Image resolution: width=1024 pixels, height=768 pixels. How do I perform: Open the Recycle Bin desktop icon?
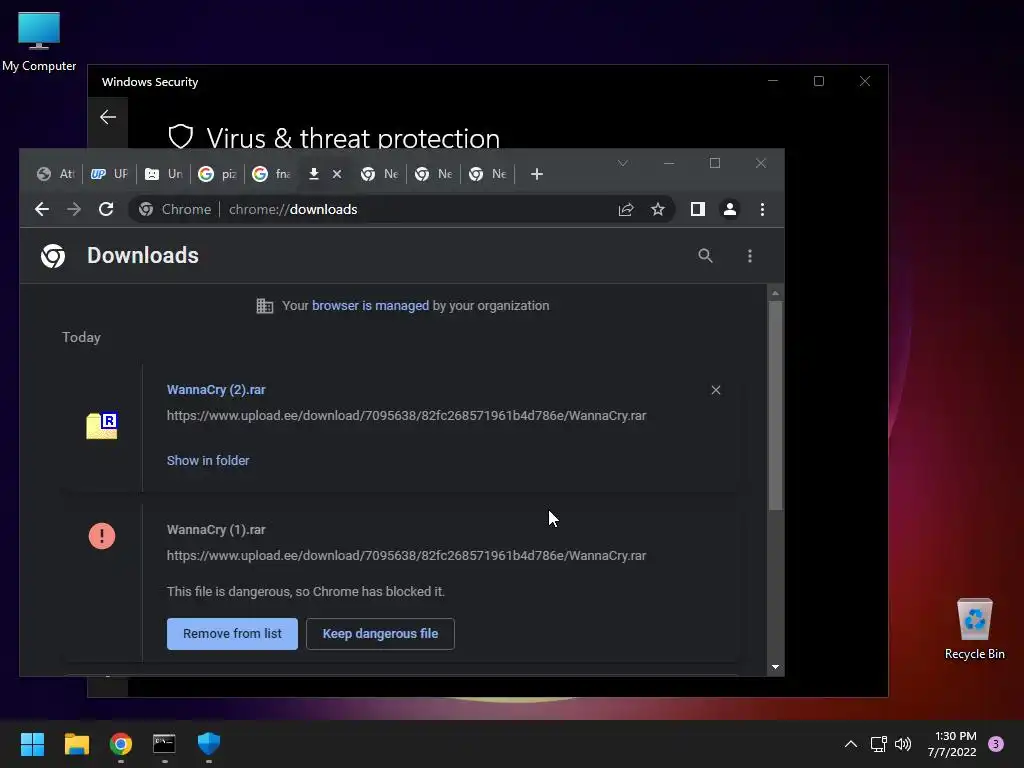(974, 628)
